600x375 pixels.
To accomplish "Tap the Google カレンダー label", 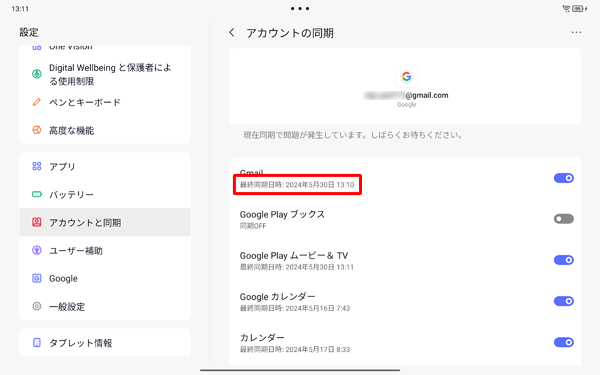I will pos(277,297).
